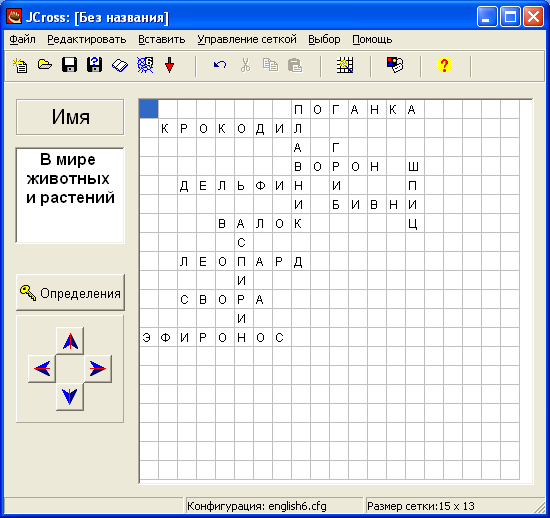The image size is (550, 518).
Task: Click the Определения button with key
Action: click(x=70, y=293)
